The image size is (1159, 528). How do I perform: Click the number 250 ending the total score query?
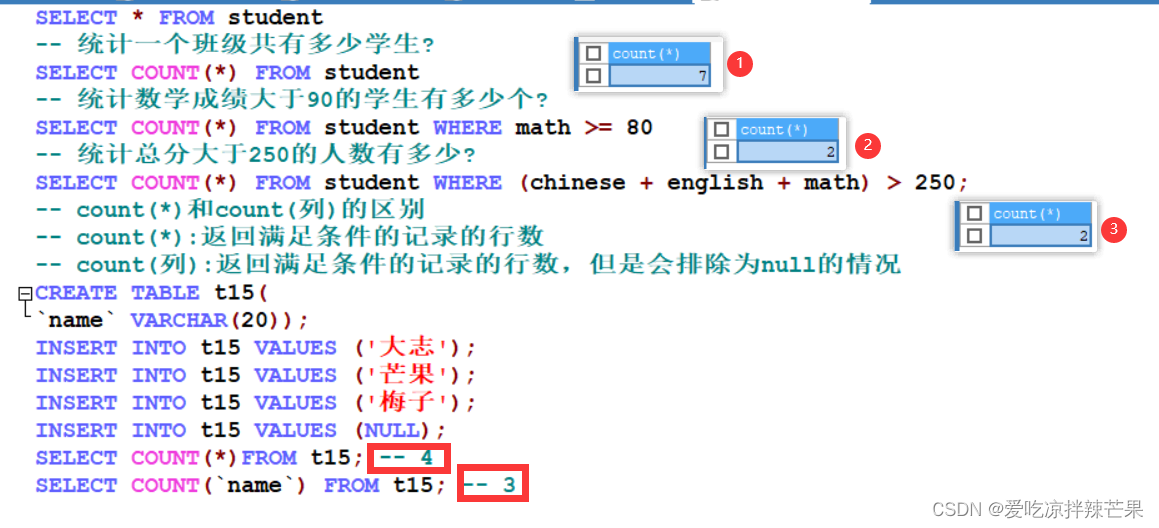pos(935,183)
